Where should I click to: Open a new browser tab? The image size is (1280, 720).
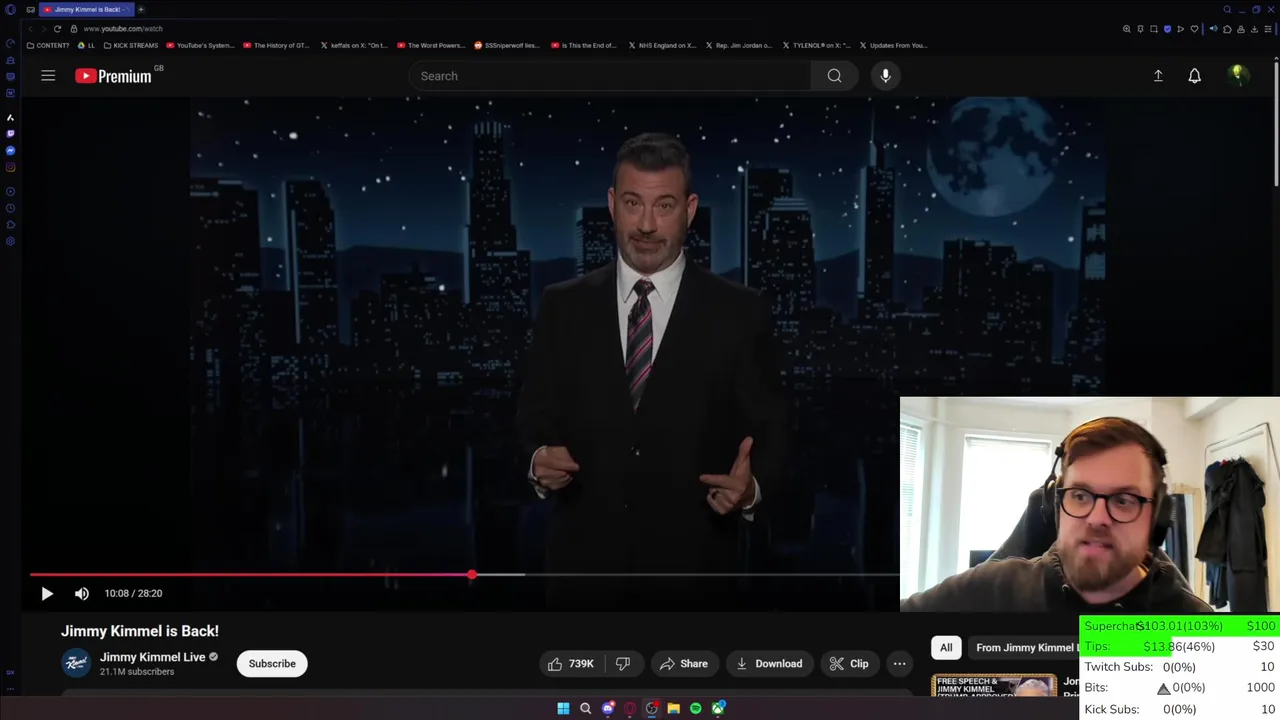click(x=141, y=9)
